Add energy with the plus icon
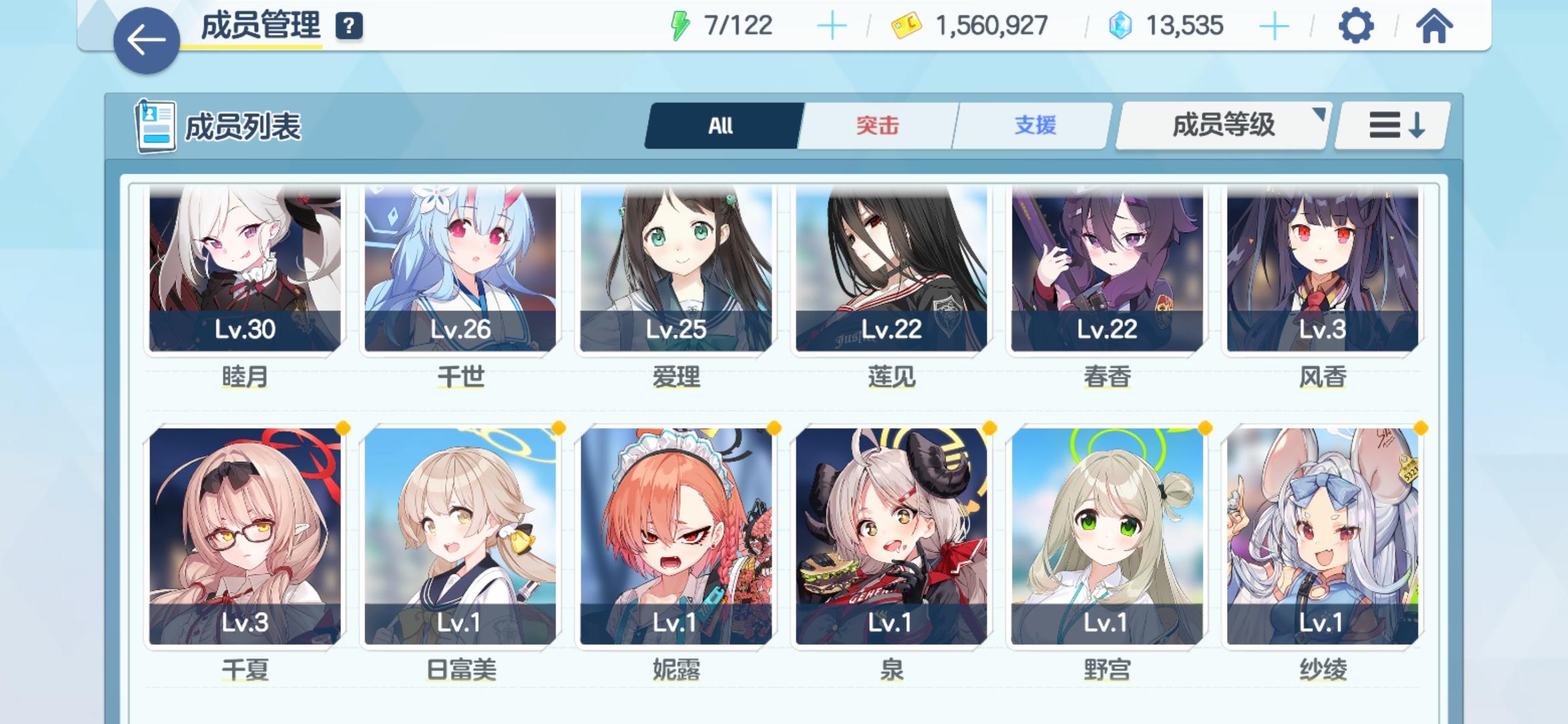 tap(832, 27)
